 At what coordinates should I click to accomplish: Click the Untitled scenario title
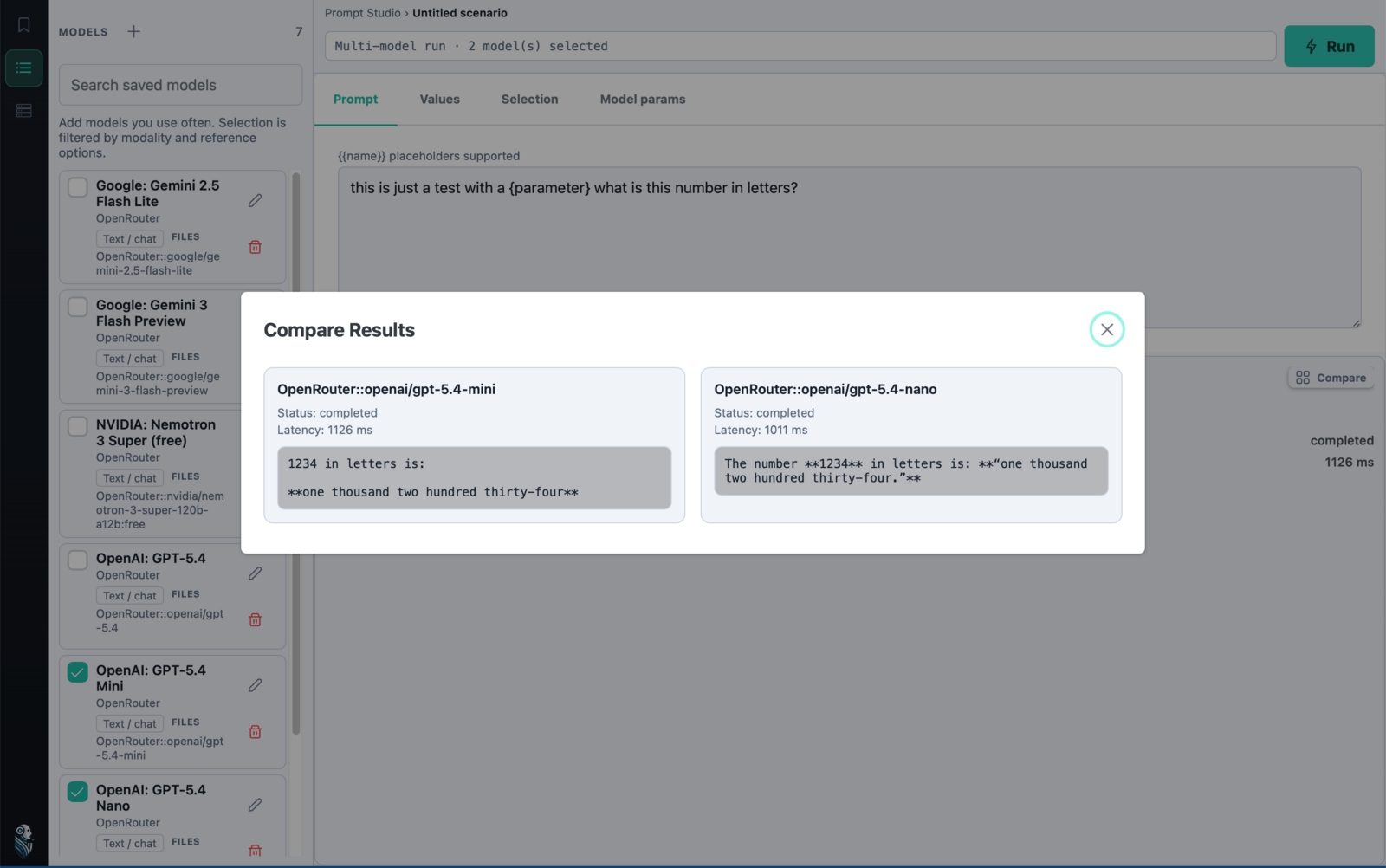pos(460,13)
